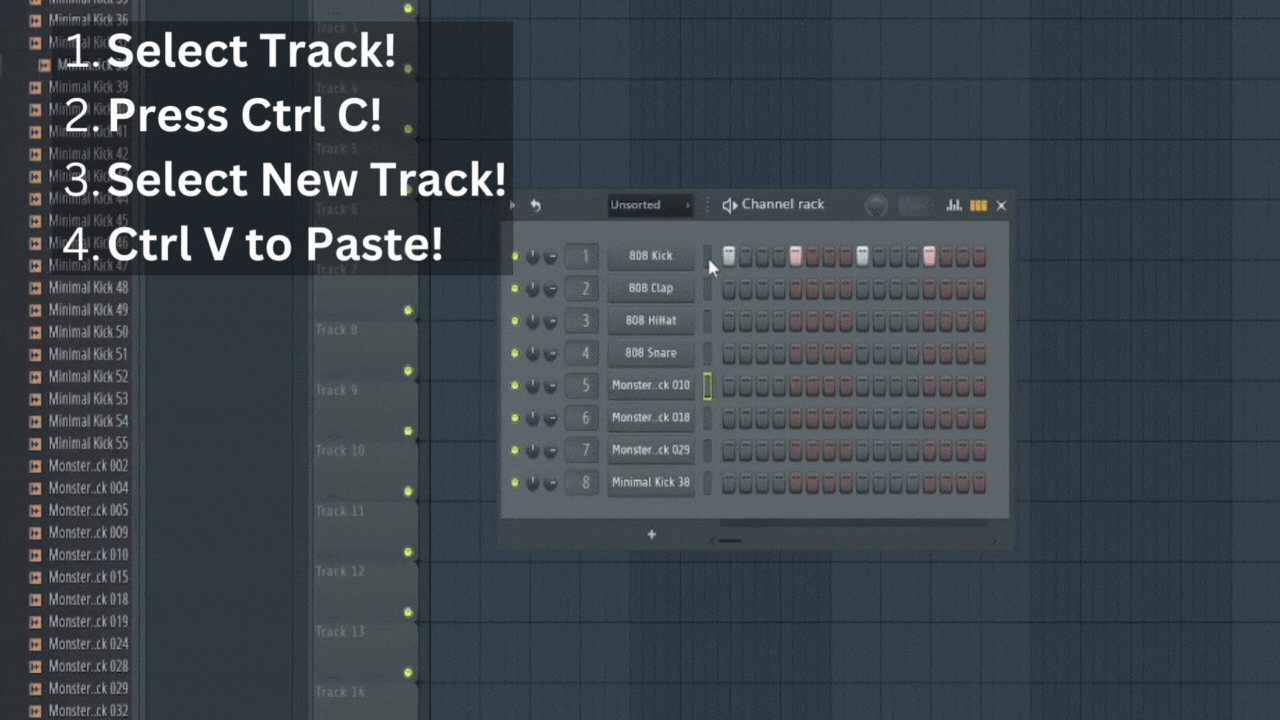Mute the 808 Kick channel
The image size is (1280, 720).
click(x=515, y=257)
